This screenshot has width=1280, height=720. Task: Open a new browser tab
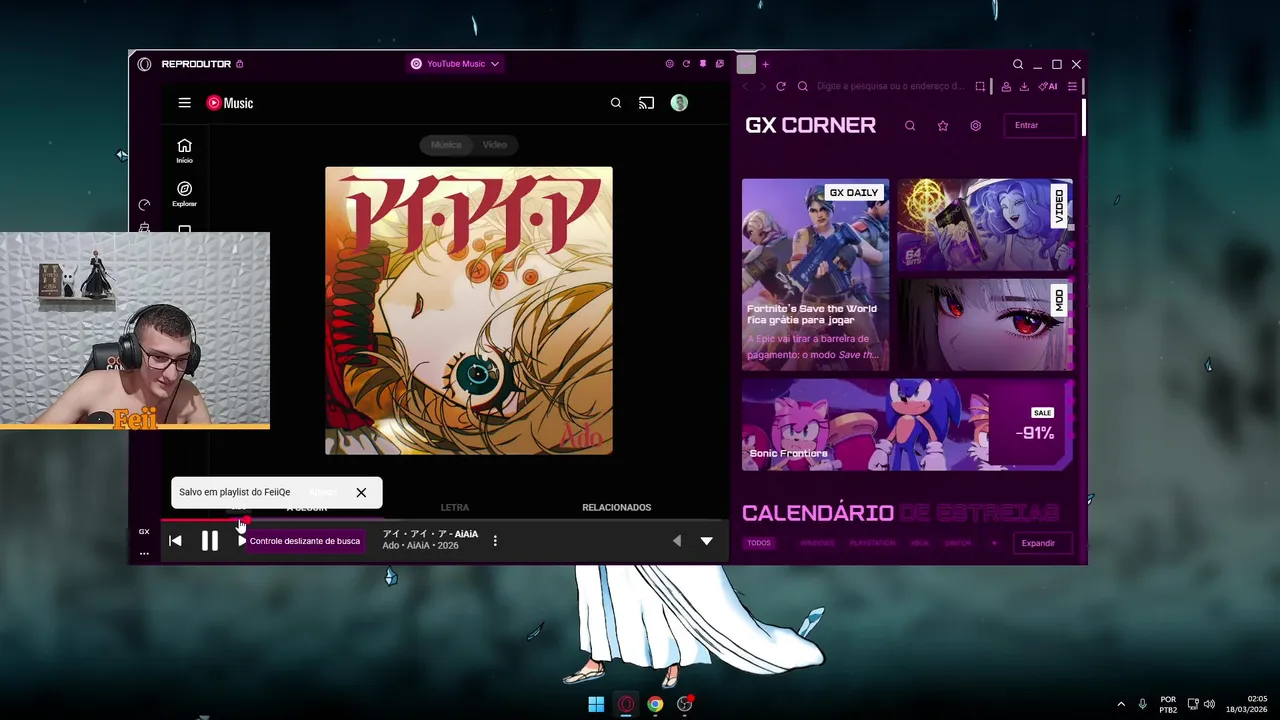(765, 64)
